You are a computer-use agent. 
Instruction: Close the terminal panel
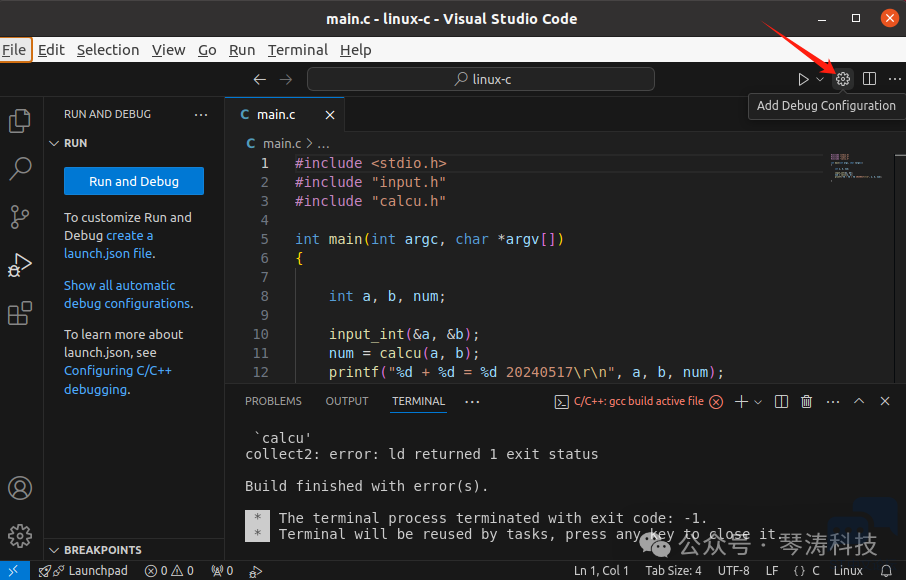pyautogui.click(x=885, y=401)
